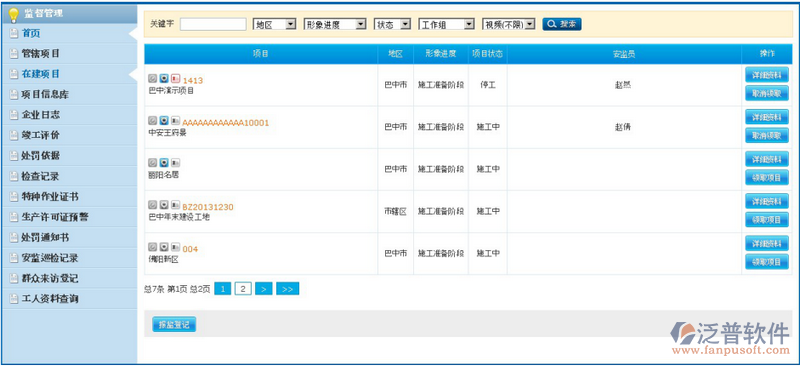Click 取消领取 for project 1413

click(x=767, y=93)
